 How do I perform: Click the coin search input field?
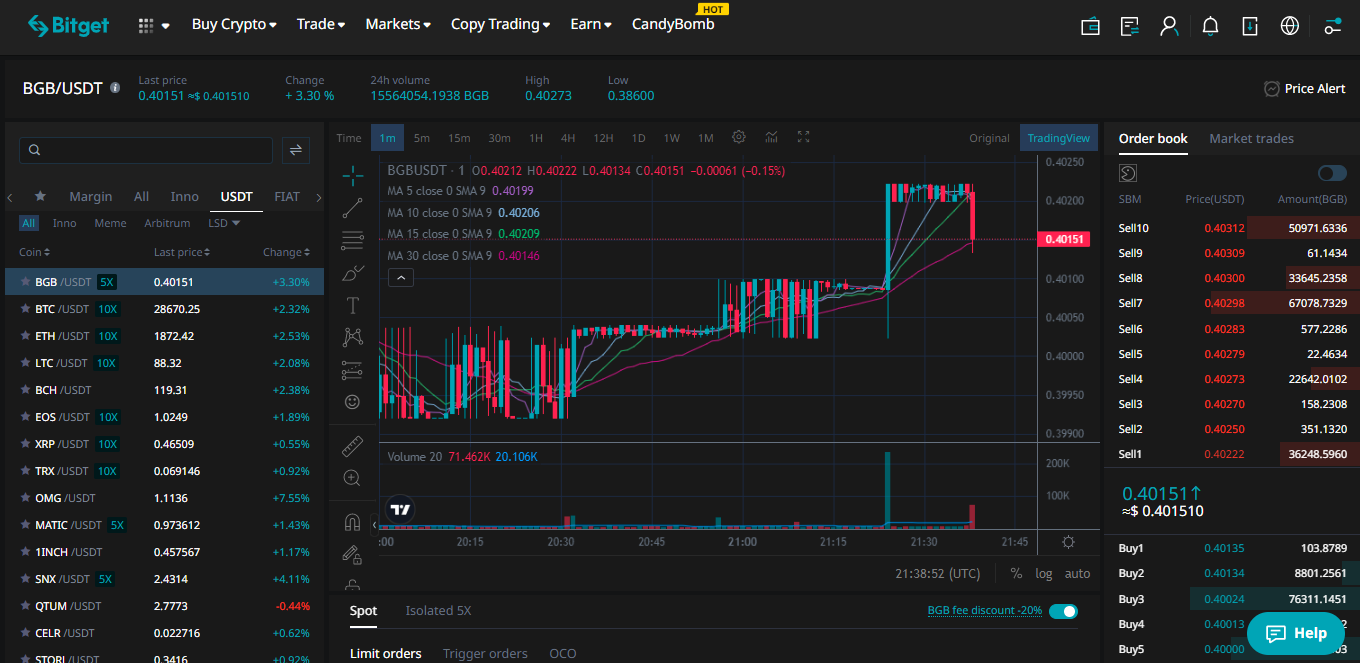(146, 150)
